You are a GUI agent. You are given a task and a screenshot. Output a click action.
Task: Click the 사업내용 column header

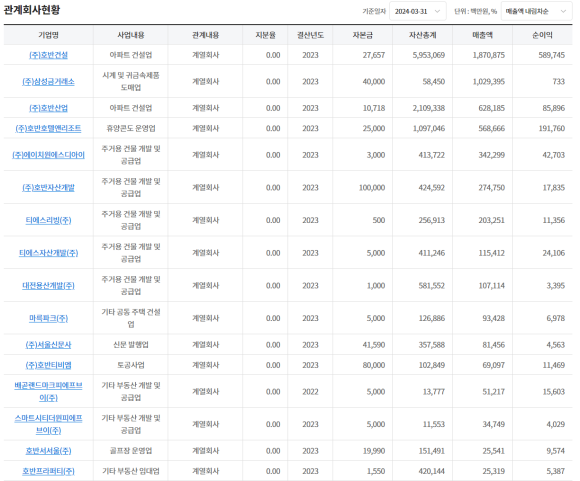131,35
